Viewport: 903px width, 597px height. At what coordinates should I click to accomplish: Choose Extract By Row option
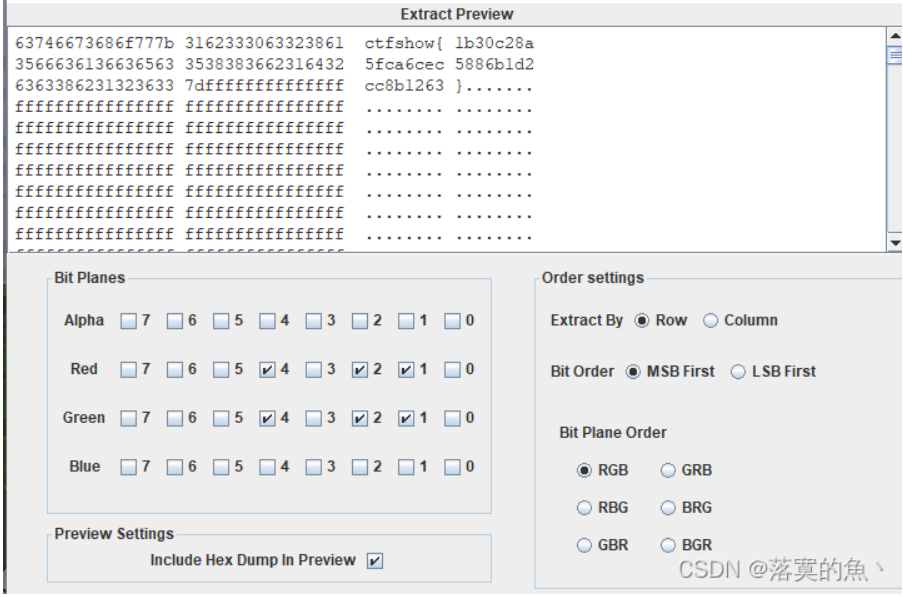tap(642, 321)
